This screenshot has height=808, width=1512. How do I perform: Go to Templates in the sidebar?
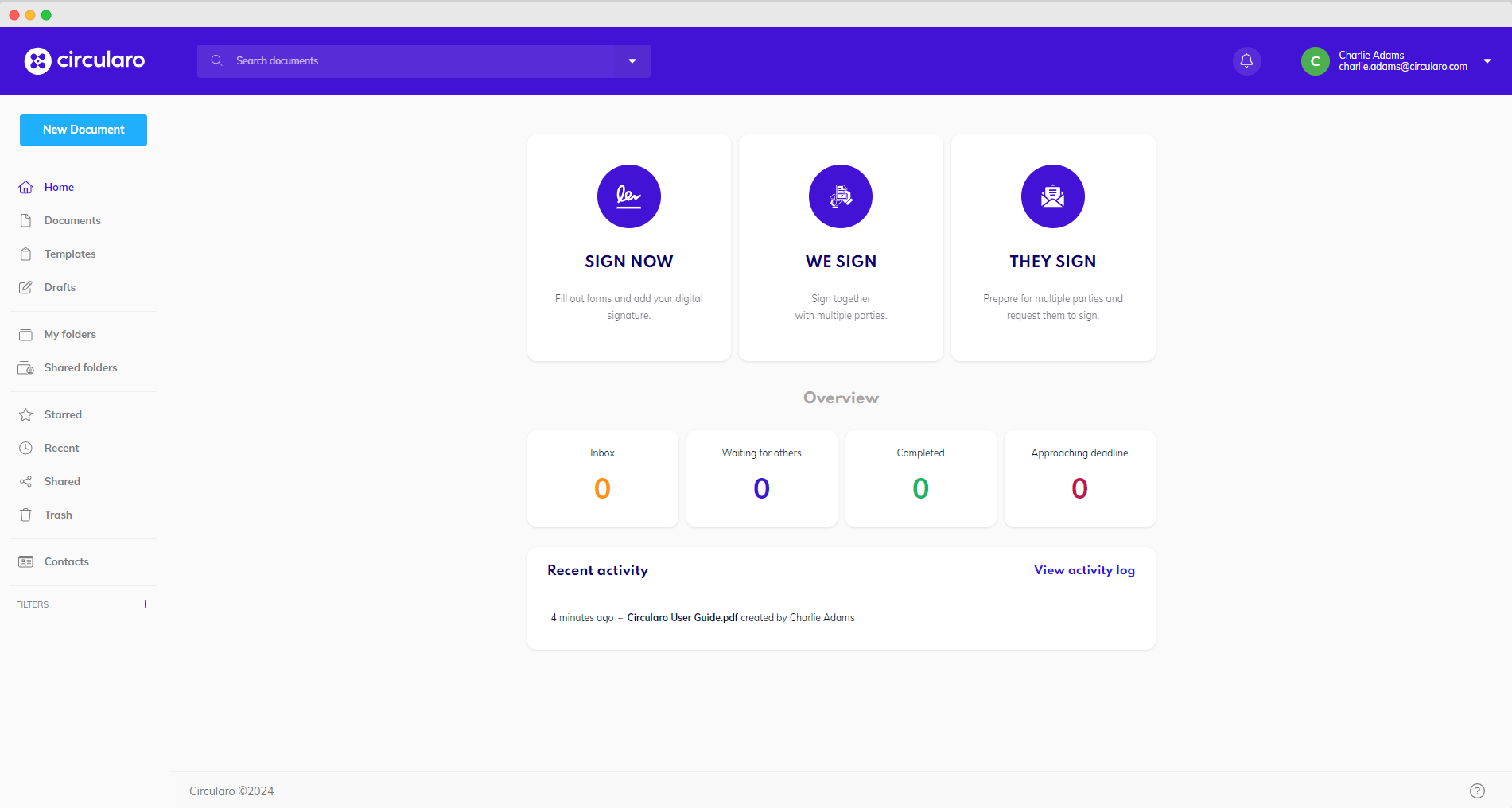(70, 254)
